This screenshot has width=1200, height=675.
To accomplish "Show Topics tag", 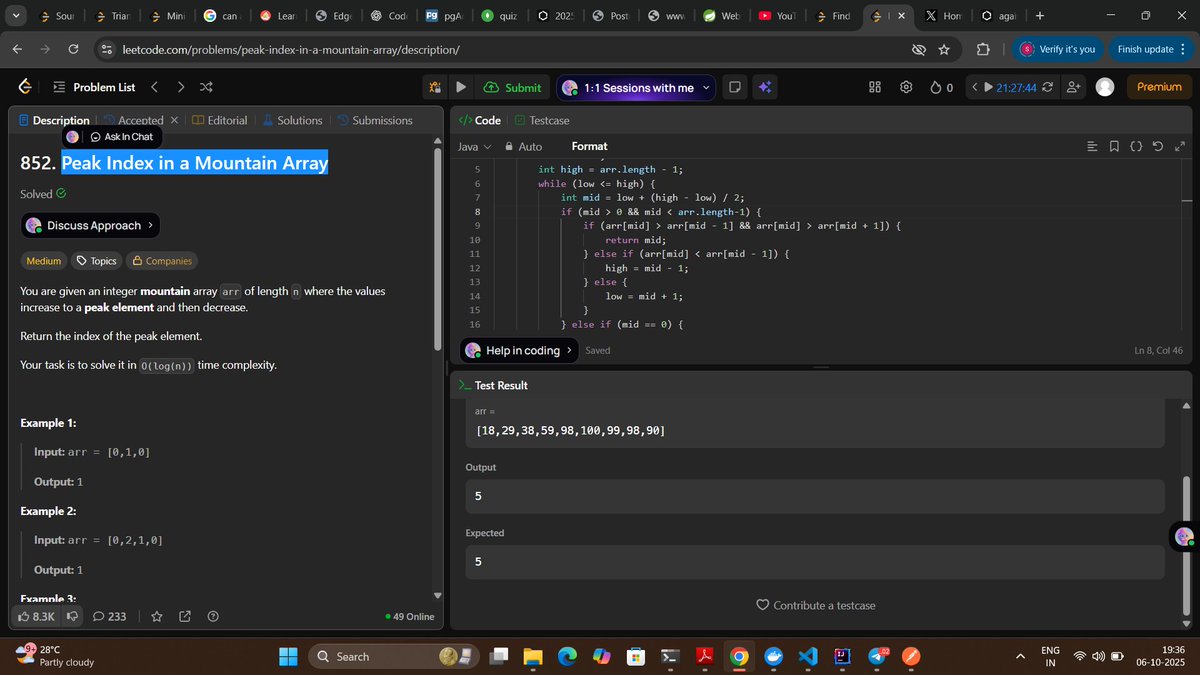I will tap(96, 261).
